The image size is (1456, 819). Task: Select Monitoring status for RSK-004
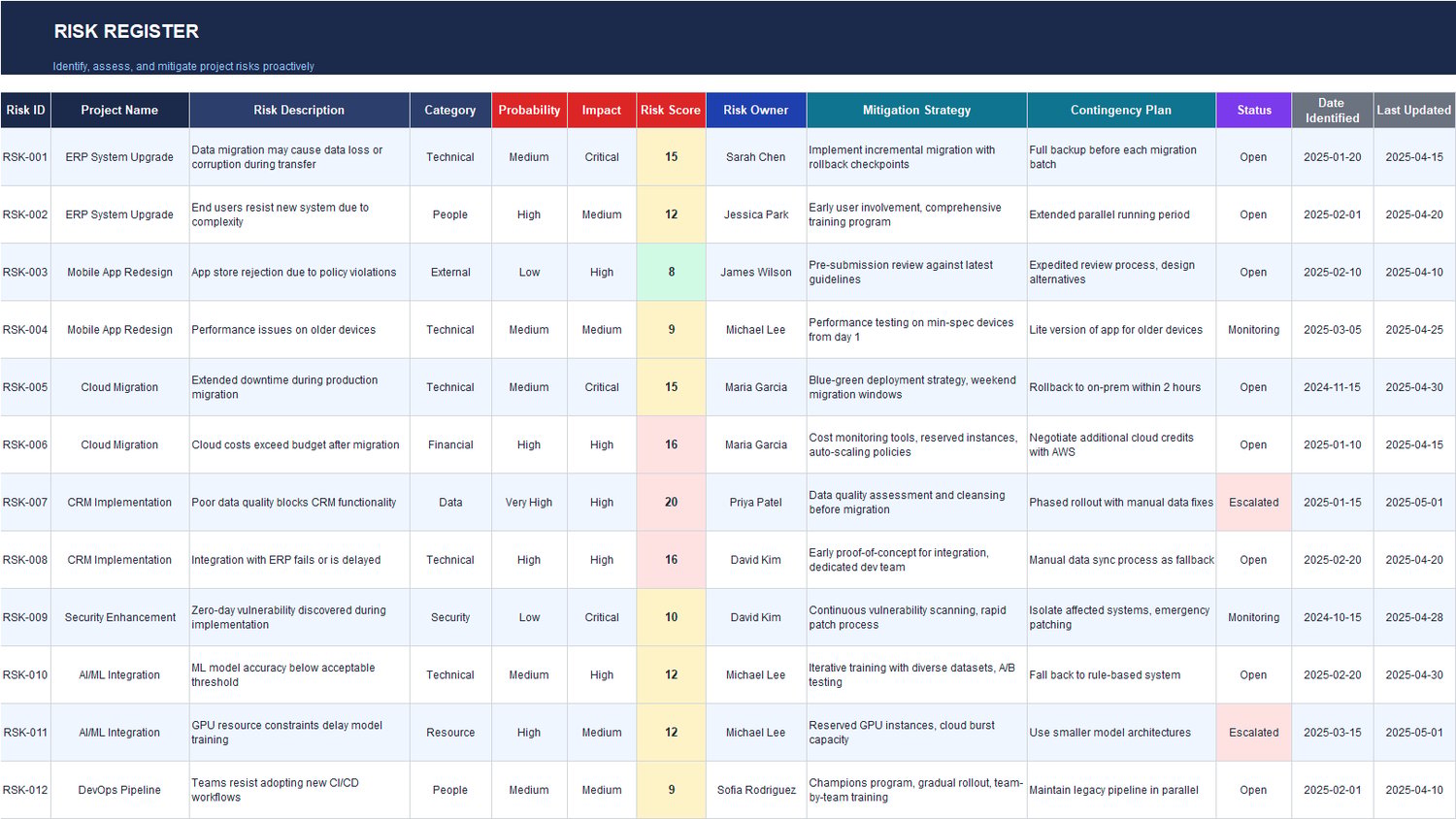(1254, 330)
